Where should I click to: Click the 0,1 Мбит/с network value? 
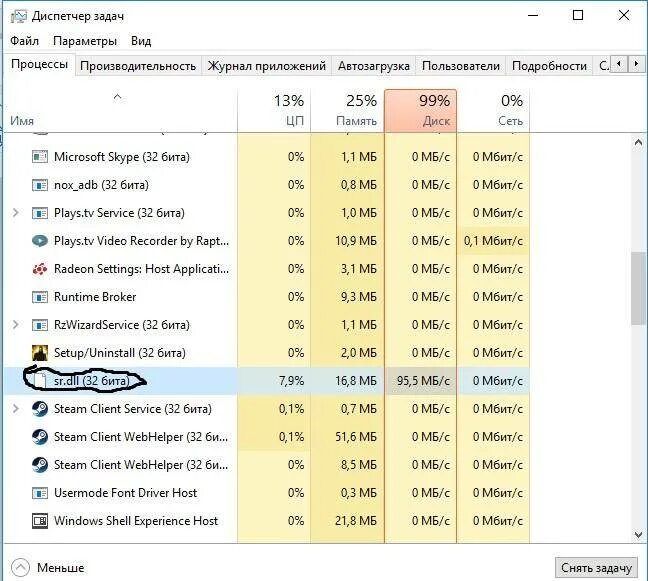click(493, 240)
